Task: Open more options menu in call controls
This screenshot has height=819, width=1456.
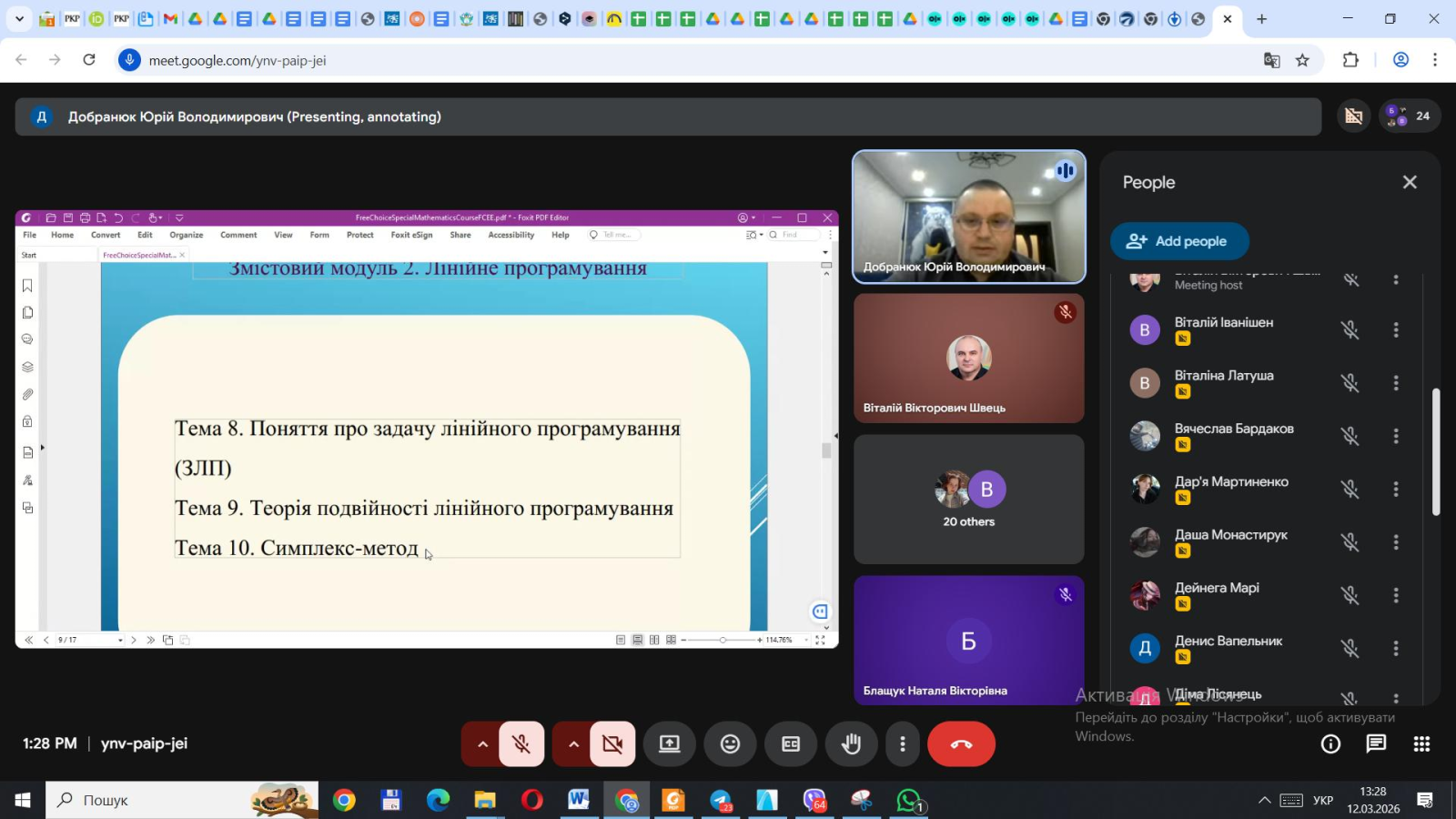Action: [x=902, y=744]
